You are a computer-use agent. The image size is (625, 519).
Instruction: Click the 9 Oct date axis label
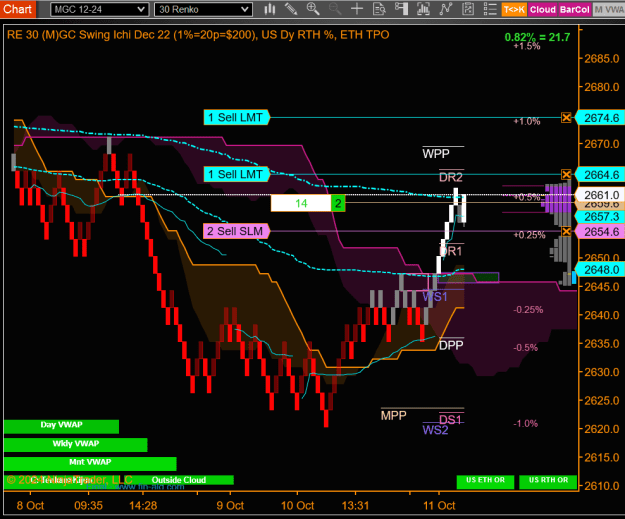(230, 506)
